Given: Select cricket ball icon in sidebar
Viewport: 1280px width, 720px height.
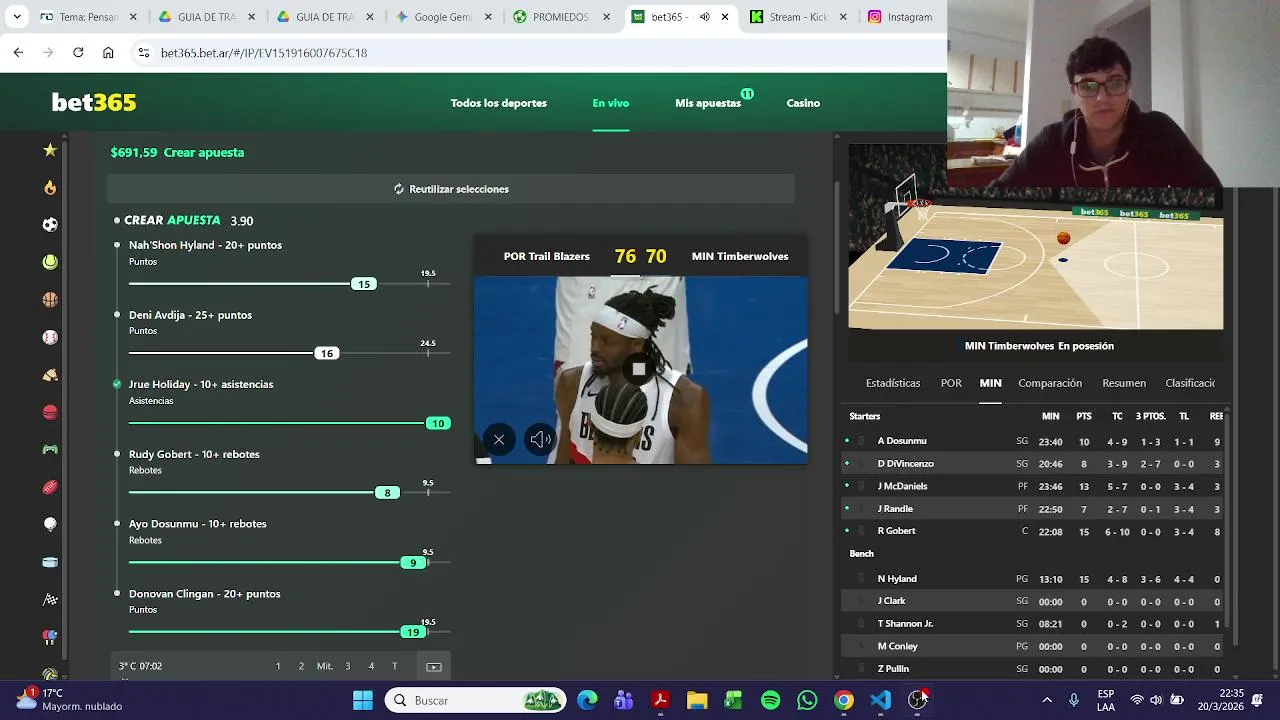Looking at the screenshot, I should (50, 412).
